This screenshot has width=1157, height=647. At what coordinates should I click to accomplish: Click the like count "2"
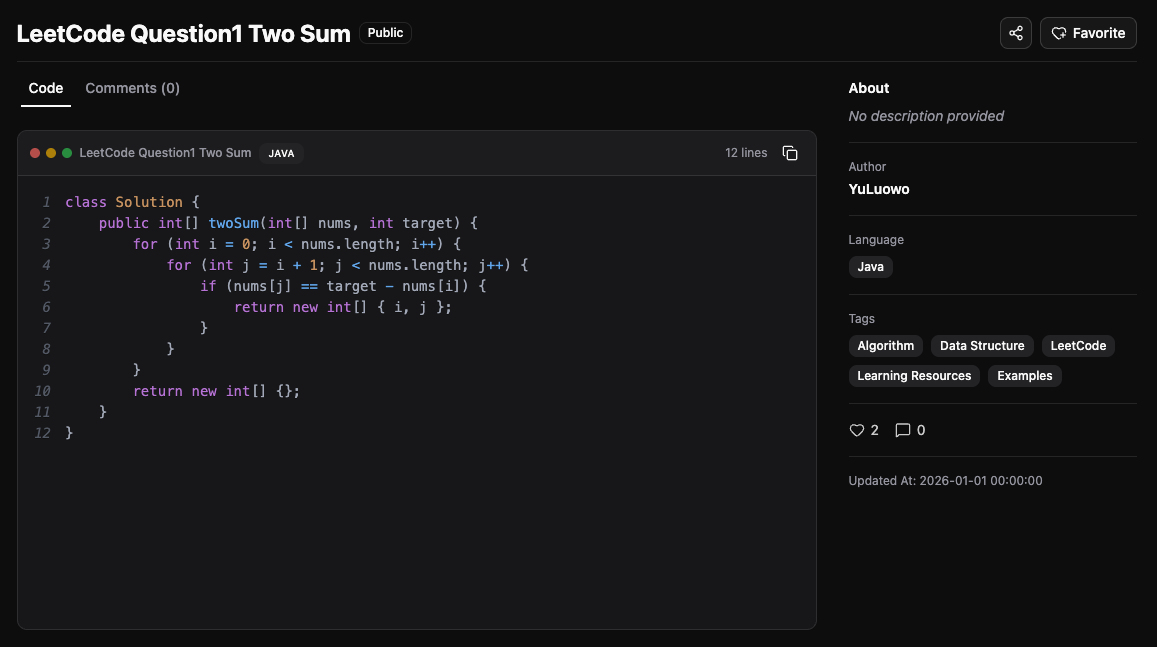point(874,430)
